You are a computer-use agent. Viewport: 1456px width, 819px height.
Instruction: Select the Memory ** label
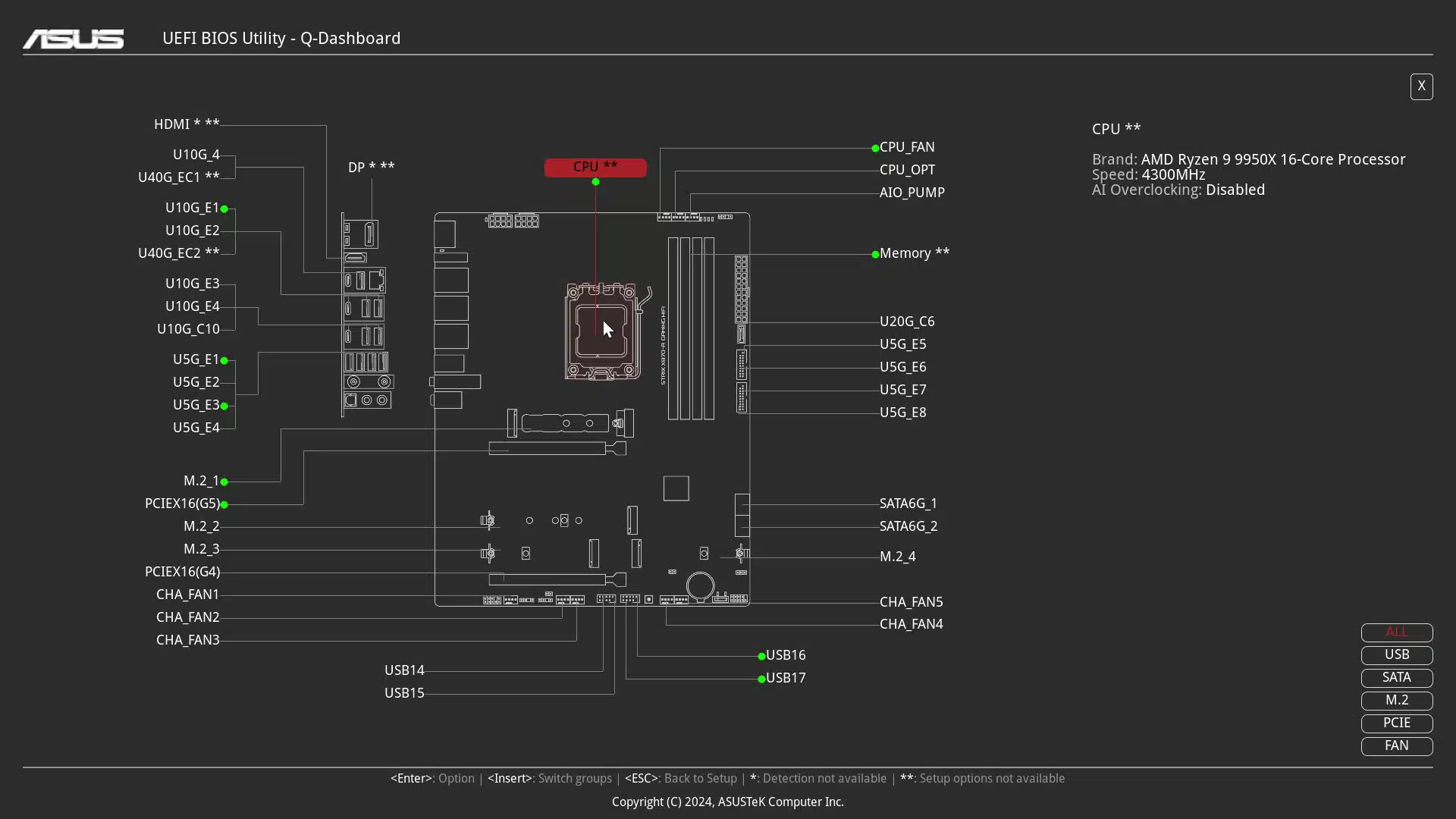pyautogui.click(x=915, y=253)
